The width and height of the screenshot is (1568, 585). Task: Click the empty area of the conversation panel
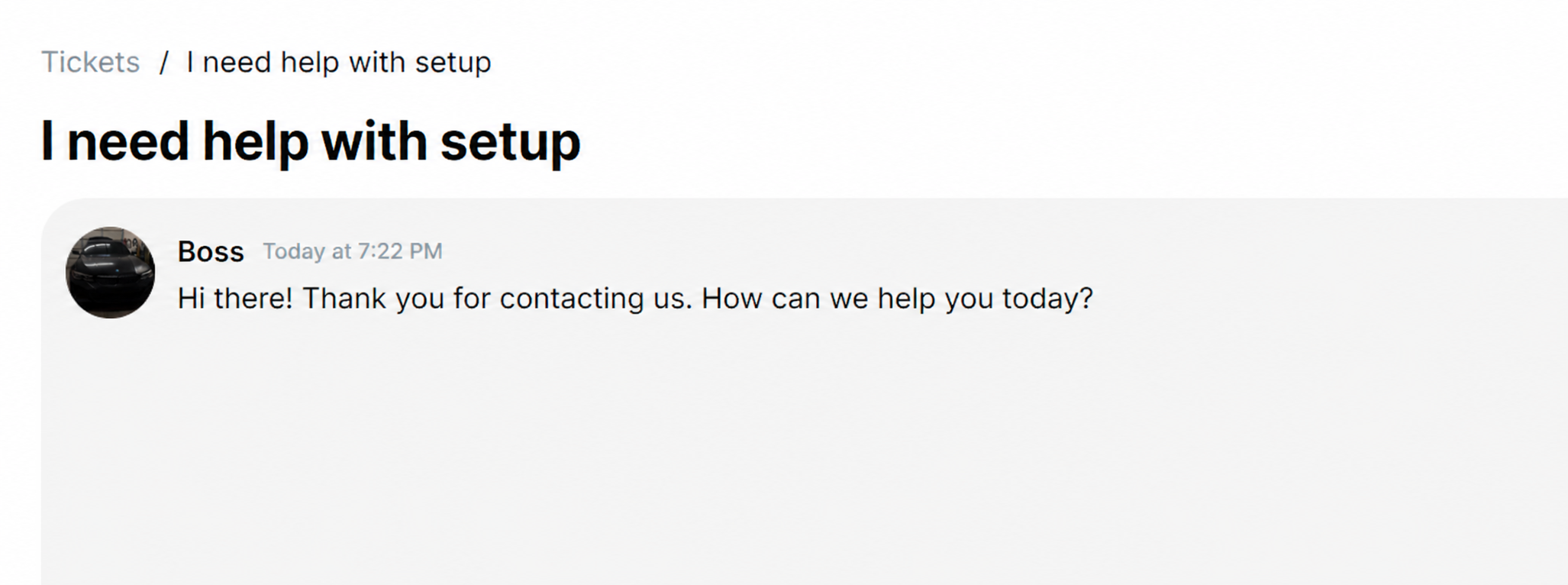click(x=763, y=458)
